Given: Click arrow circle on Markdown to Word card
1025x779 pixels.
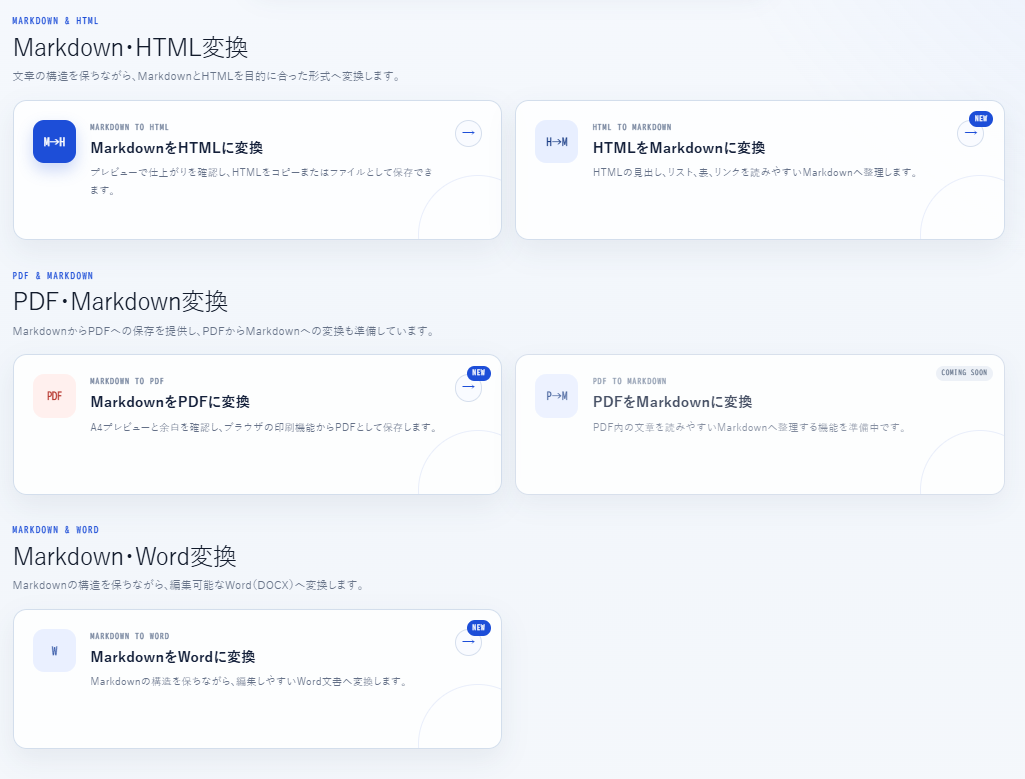Looking at the screenshot, I should (x=468, y=642).
